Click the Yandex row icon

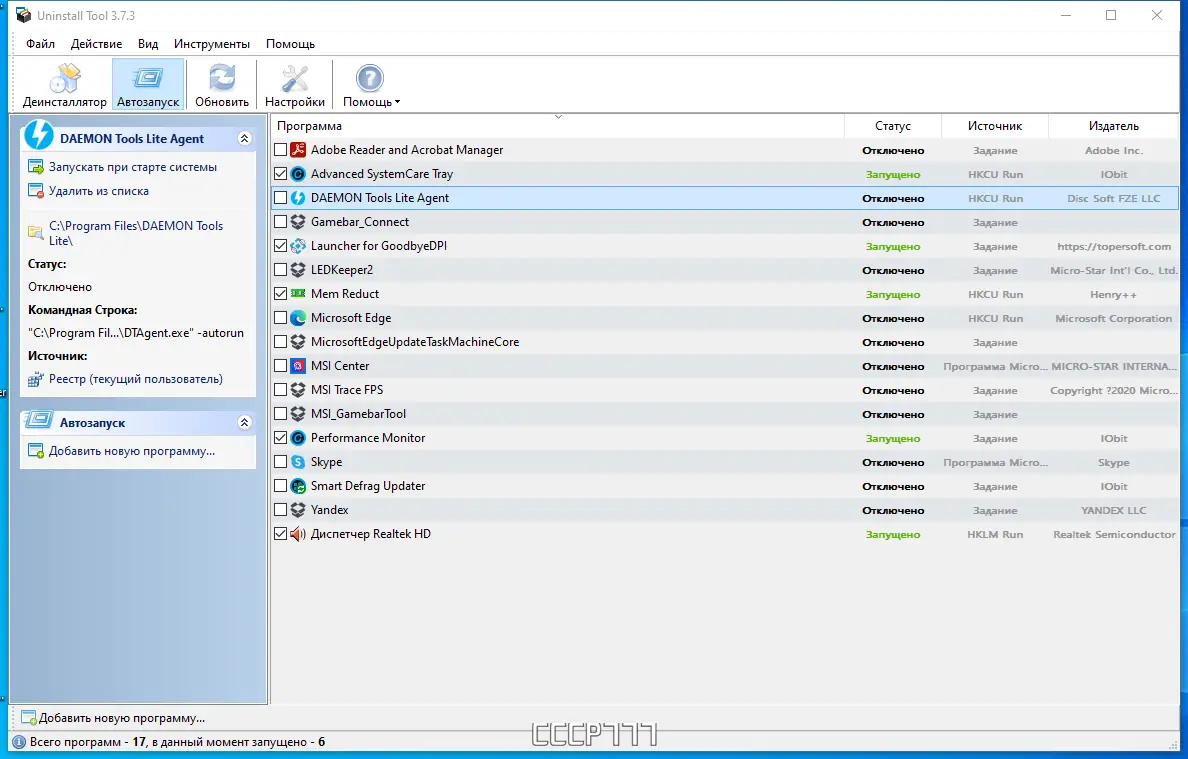[298, 510]
